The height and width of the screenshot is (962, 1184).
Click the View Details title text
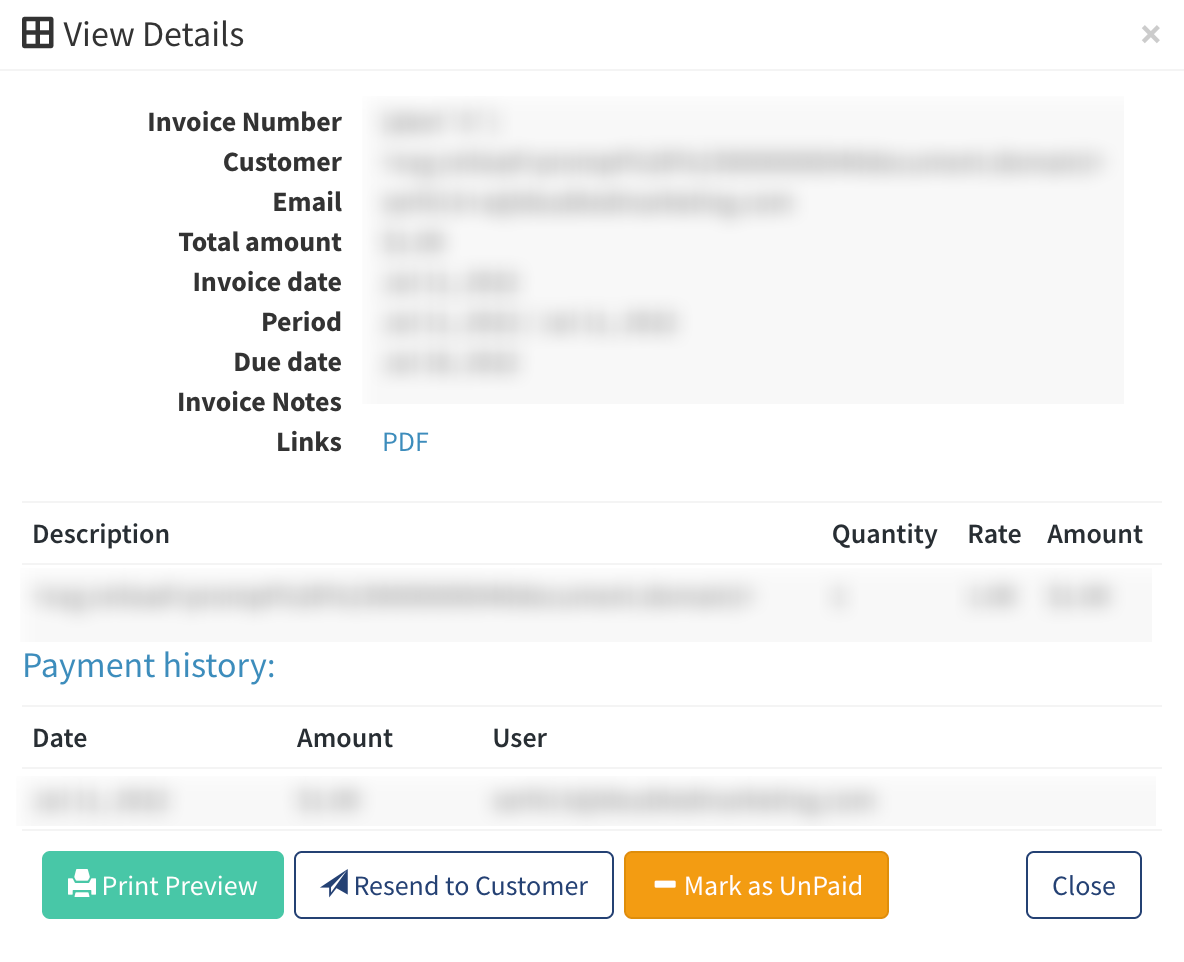(154, 34)
